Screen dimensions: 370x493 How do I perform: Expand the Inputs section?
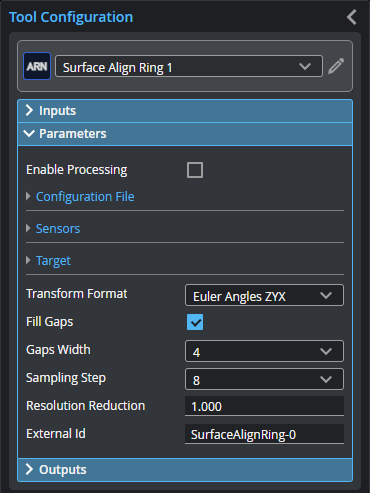pos(185,111)
